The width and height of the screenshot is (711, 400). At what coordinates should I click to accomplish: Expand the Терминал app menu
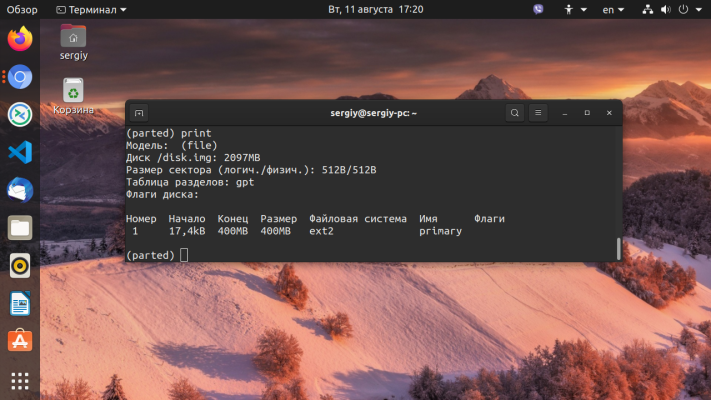91,10
